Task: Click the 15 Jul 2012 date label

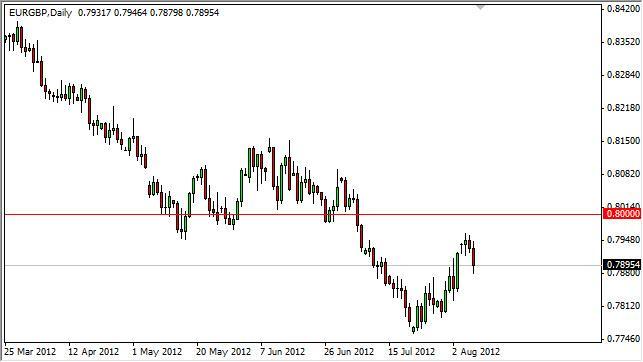Action: [411, 352]
